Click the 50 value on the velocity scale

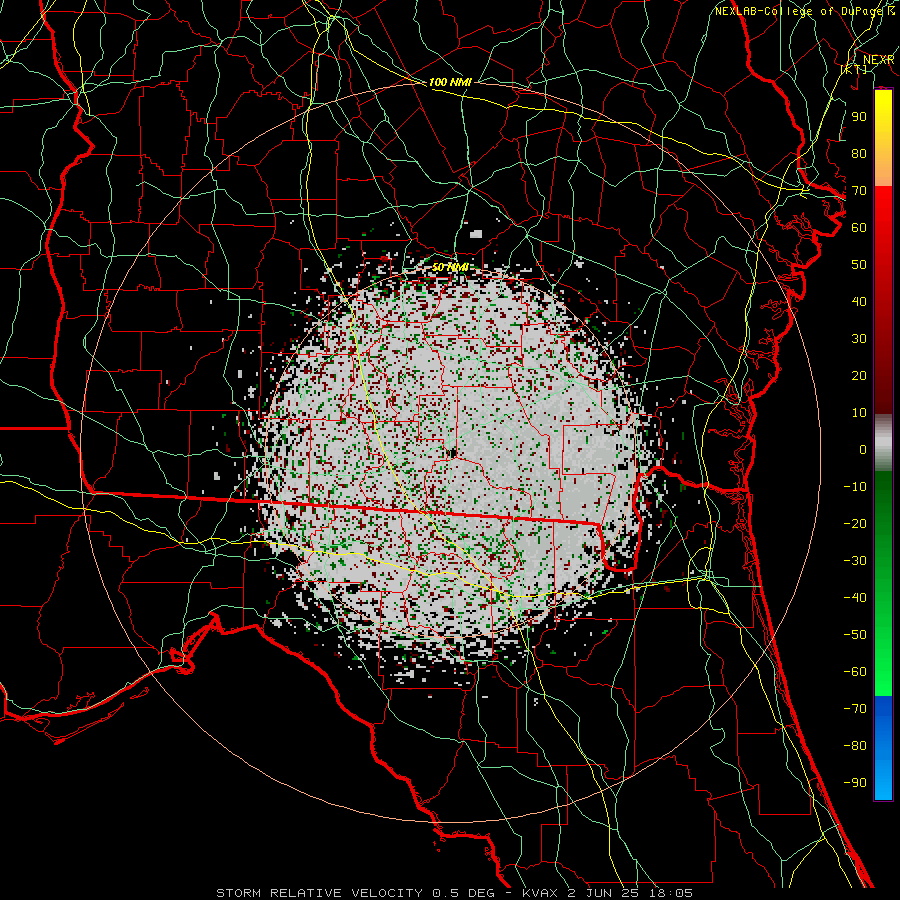pyautogui.click(x=859, y=265)
